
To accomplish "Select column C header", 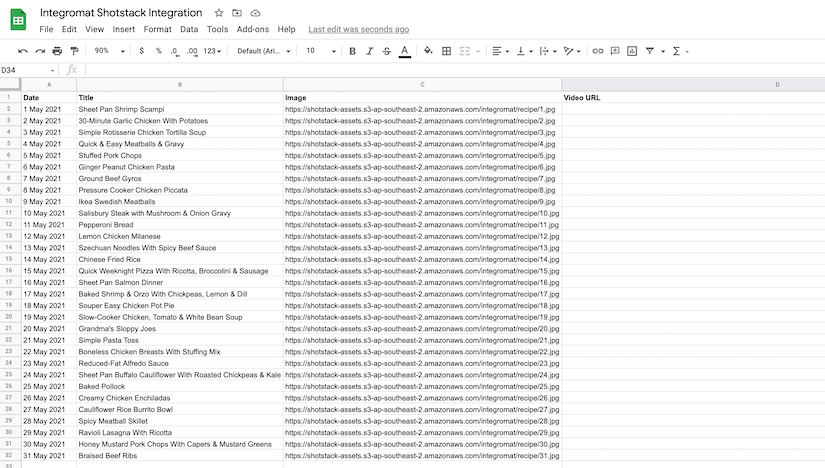I will tap(422, 84).
